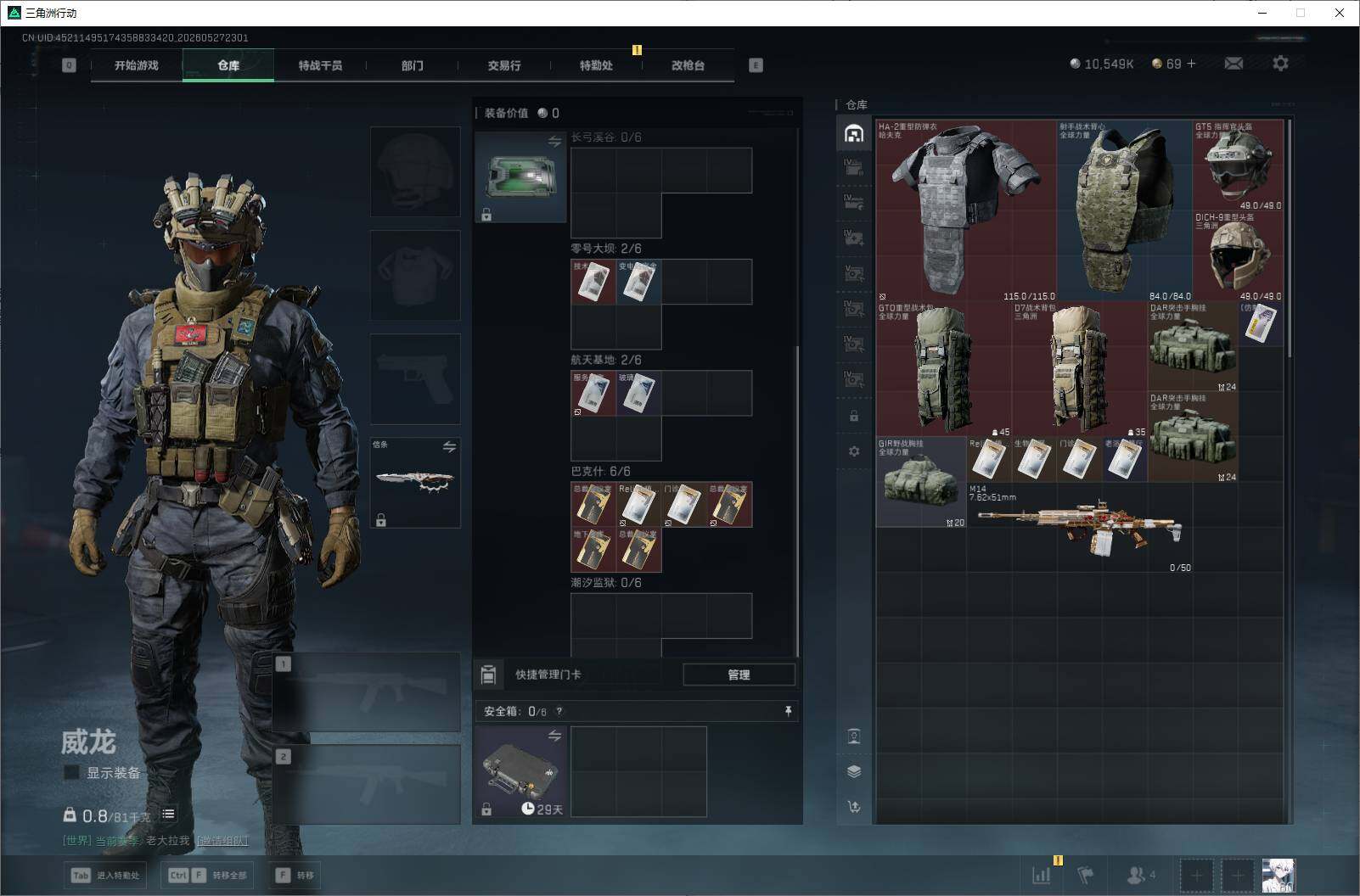Open the stats bar chart icon
Screen dimensions: 1360x896
[x=1042, y=875]
